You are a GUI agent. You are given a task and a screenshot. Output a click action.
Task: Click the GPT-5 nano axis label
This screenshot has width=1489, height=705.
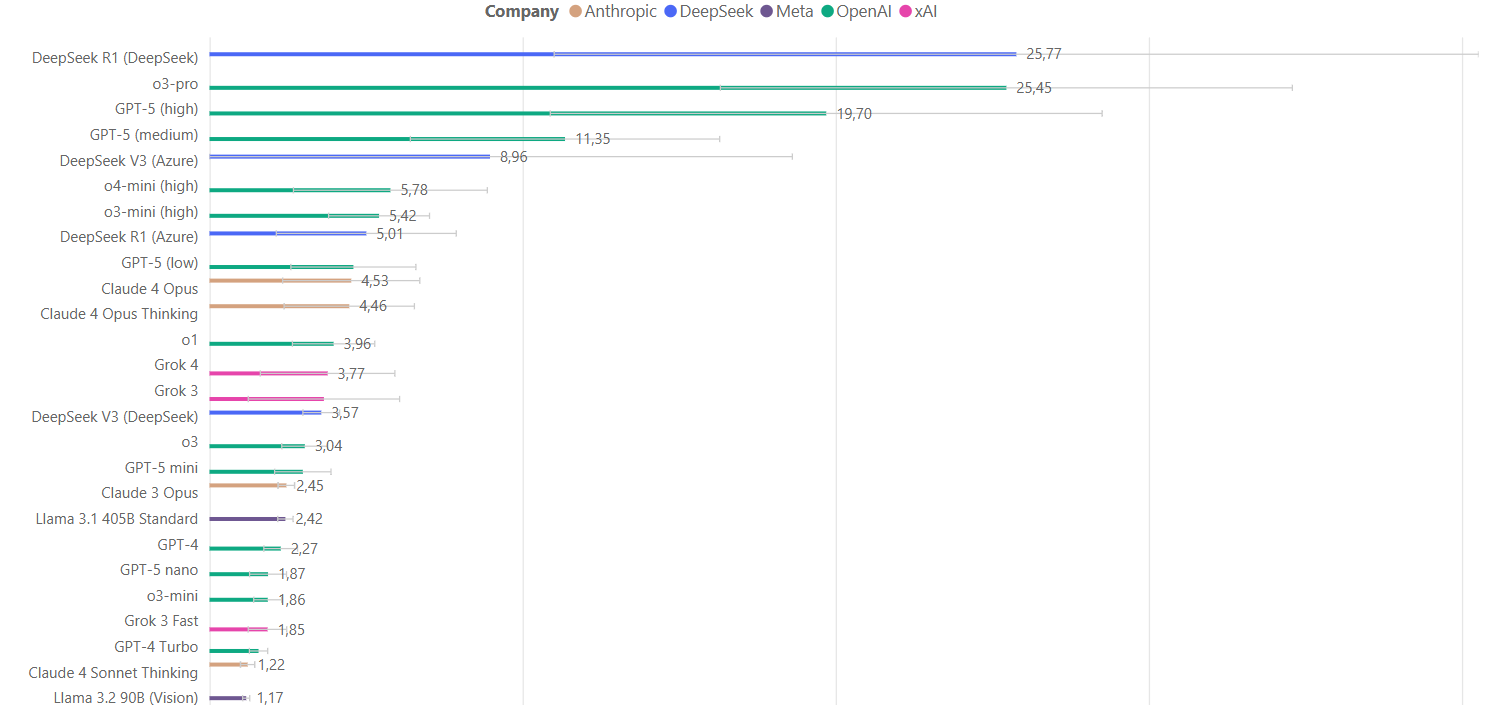[159, 570]
